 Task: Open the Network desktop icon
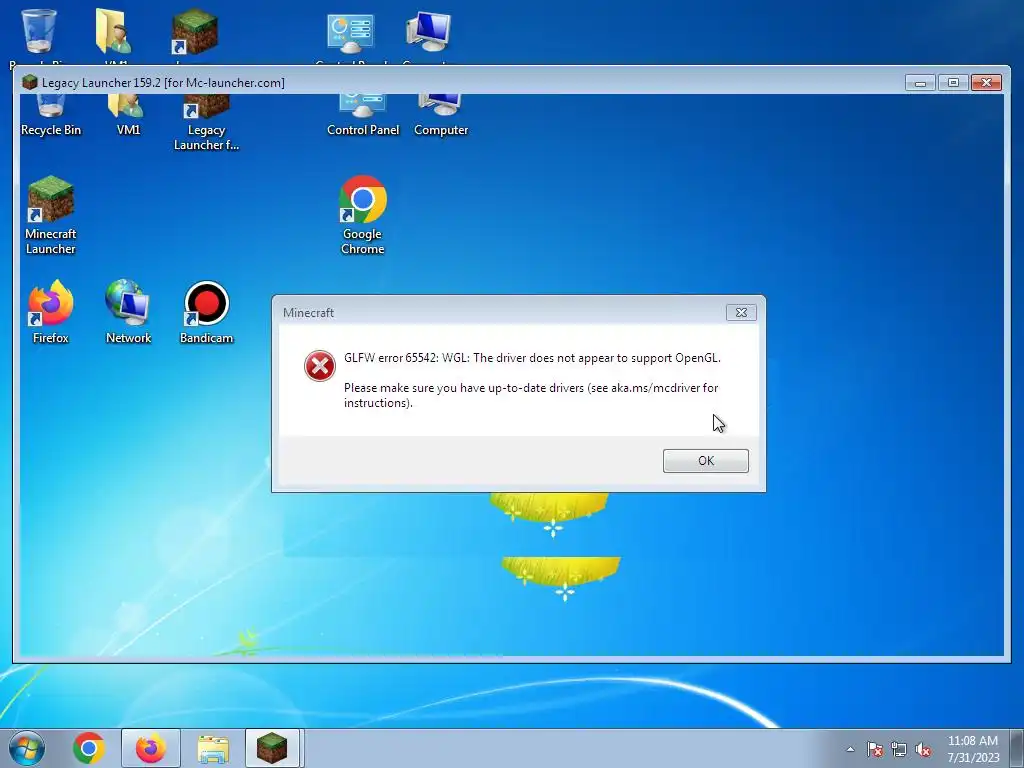click(x=128, y=312)
